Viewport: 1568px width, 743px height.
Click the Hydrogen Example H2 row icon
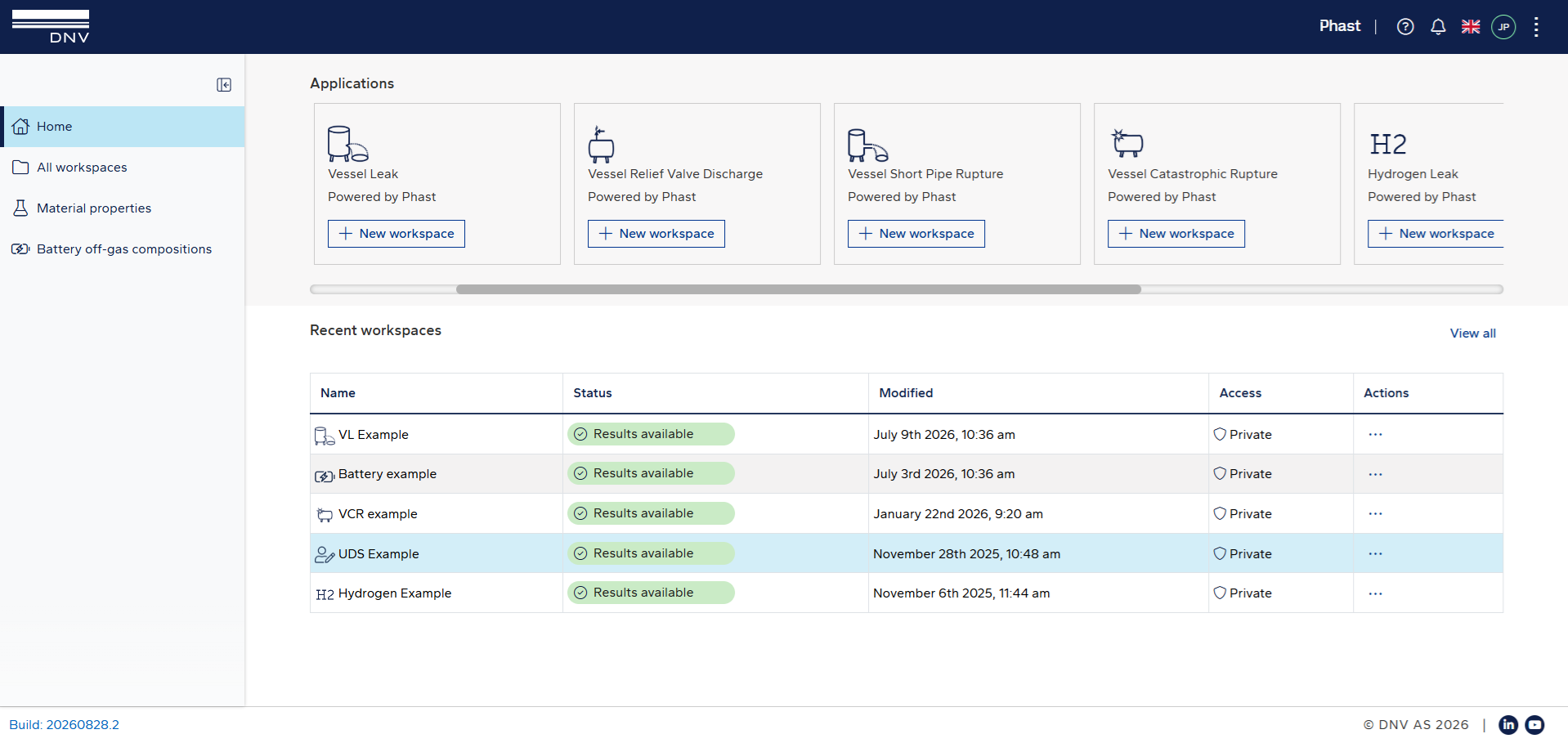coord(325,594)
